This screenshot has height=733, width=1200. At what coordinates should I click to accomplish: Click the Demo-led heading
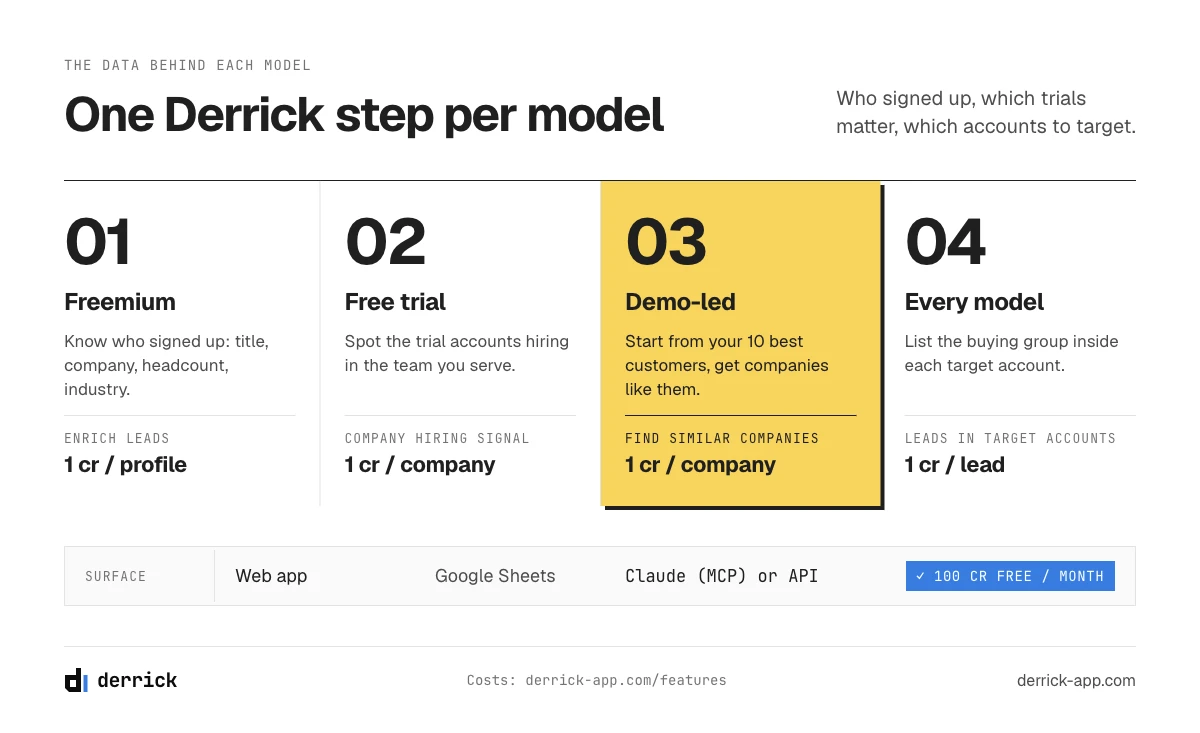click(x=680, y=302)
